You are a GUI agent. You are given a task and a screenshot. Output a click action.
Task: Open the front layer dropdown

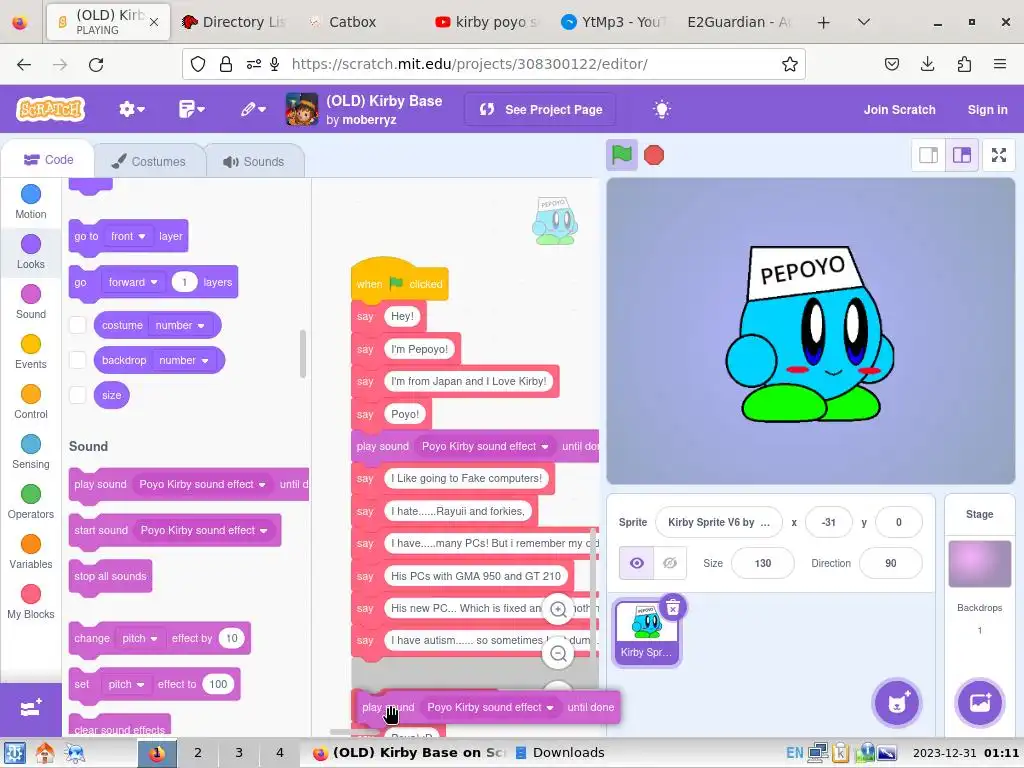point(127,236)
